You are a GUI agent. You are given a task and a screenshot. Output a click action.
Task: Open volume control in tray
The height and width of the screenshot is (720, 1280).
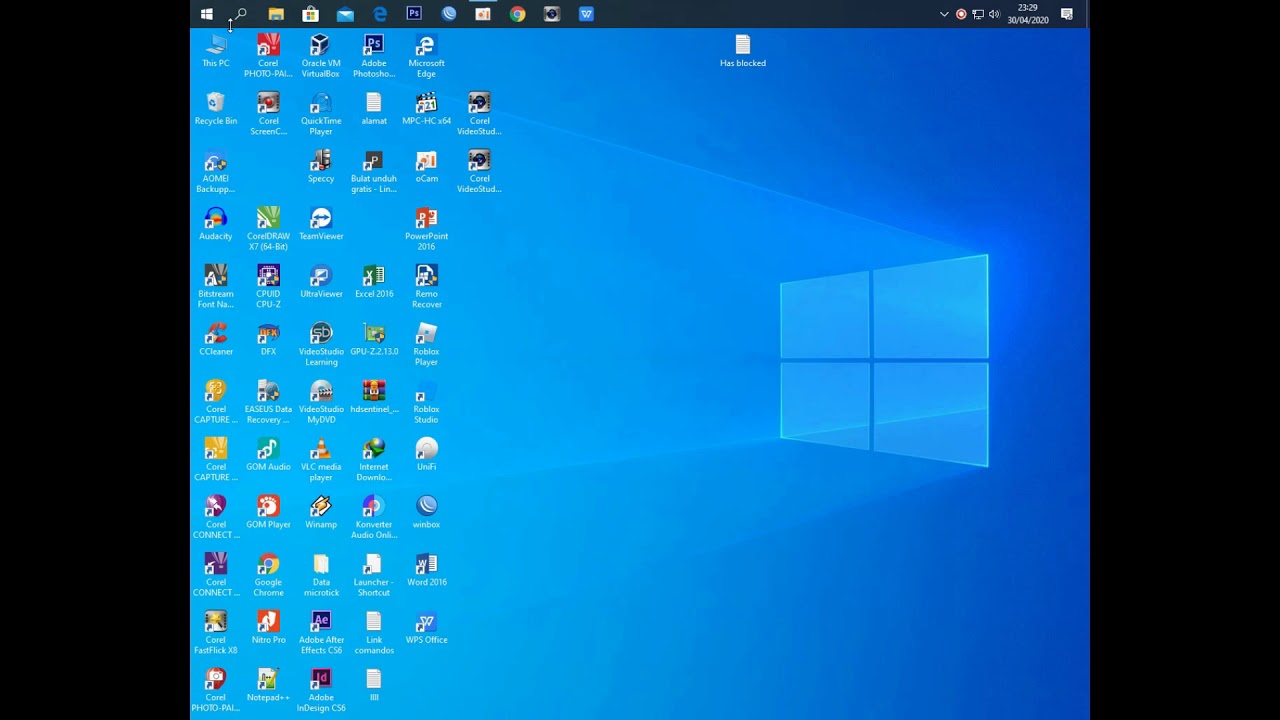(994, 14)
